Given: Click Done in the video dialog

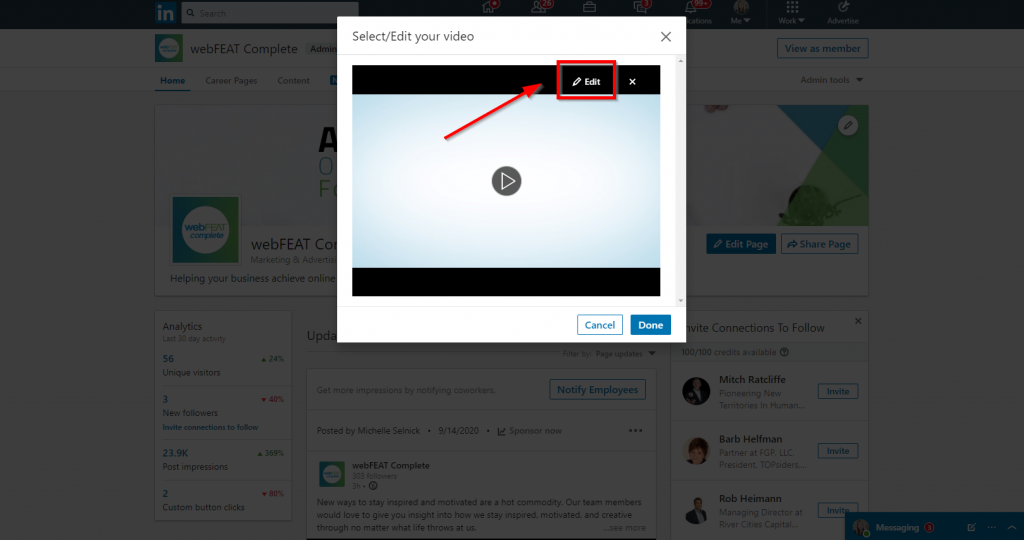Looking at the screenshot, I should point(650,325).
